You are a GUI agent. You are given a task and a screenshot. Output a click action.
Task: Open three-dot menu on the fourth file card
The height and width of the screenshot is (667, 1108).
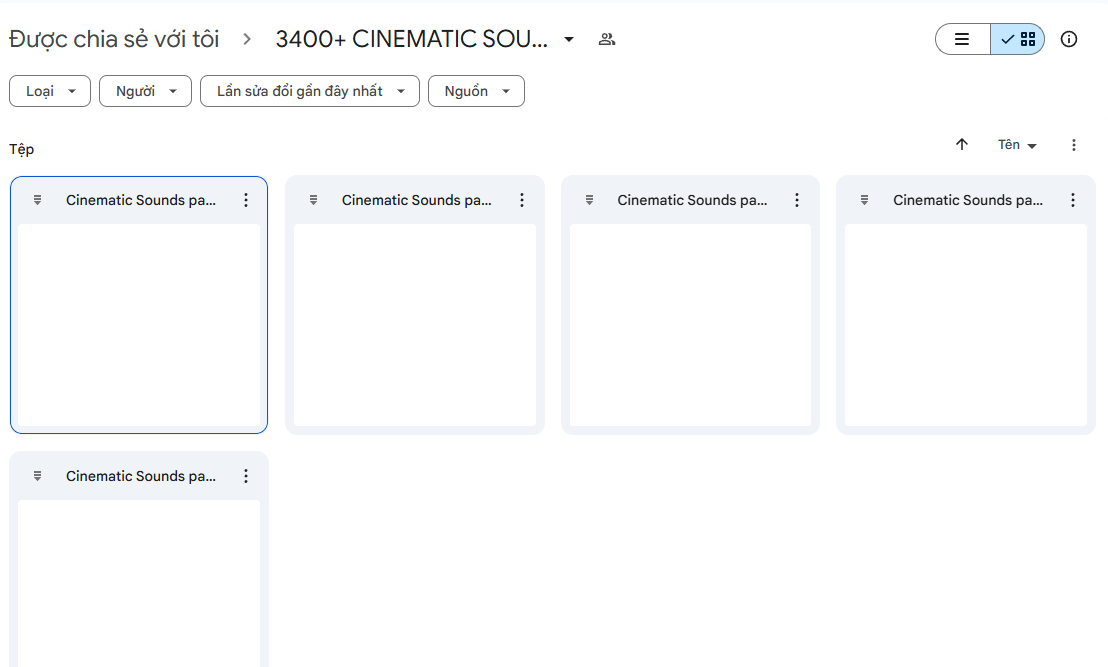(1072, 200)
